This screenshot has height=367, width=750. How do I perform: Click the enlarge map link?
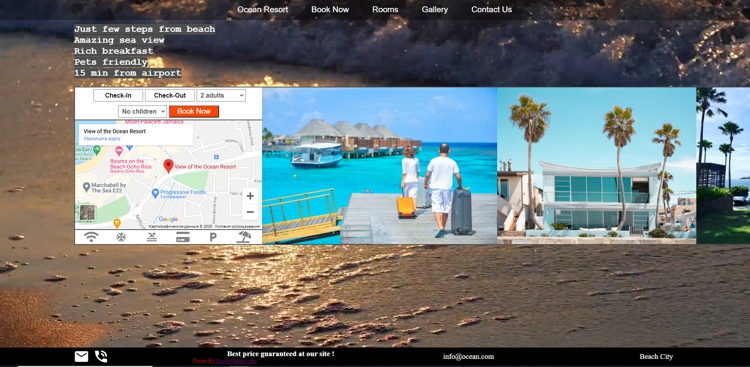point(102,138)
